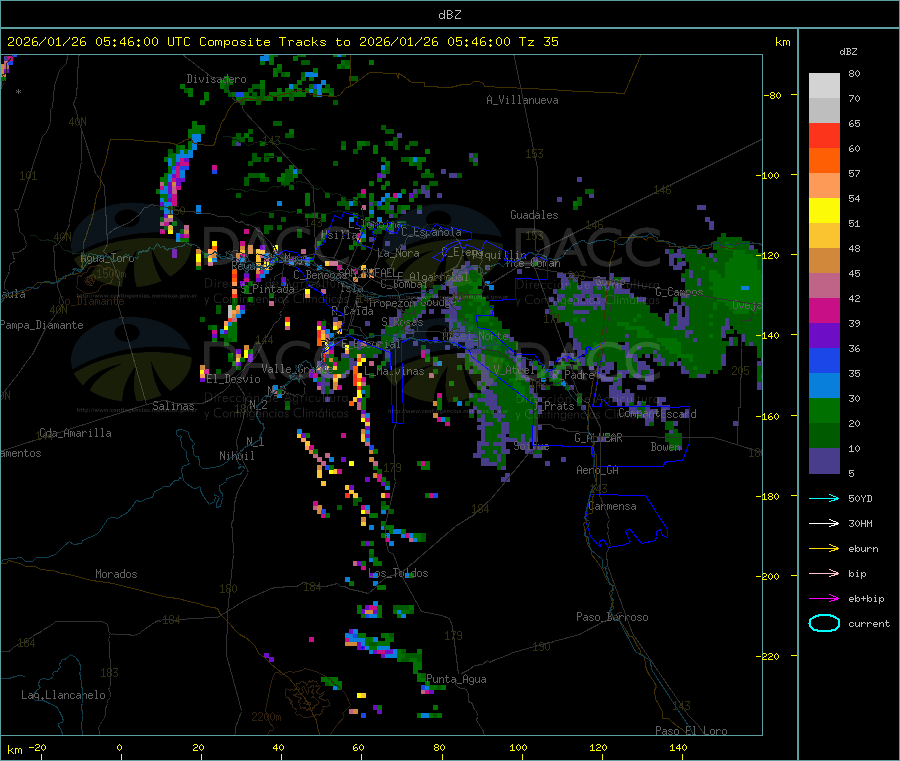Viewport: 900px width, 761px height.
Task: Select the Los_Toldos map label
Action: (398, 573)
